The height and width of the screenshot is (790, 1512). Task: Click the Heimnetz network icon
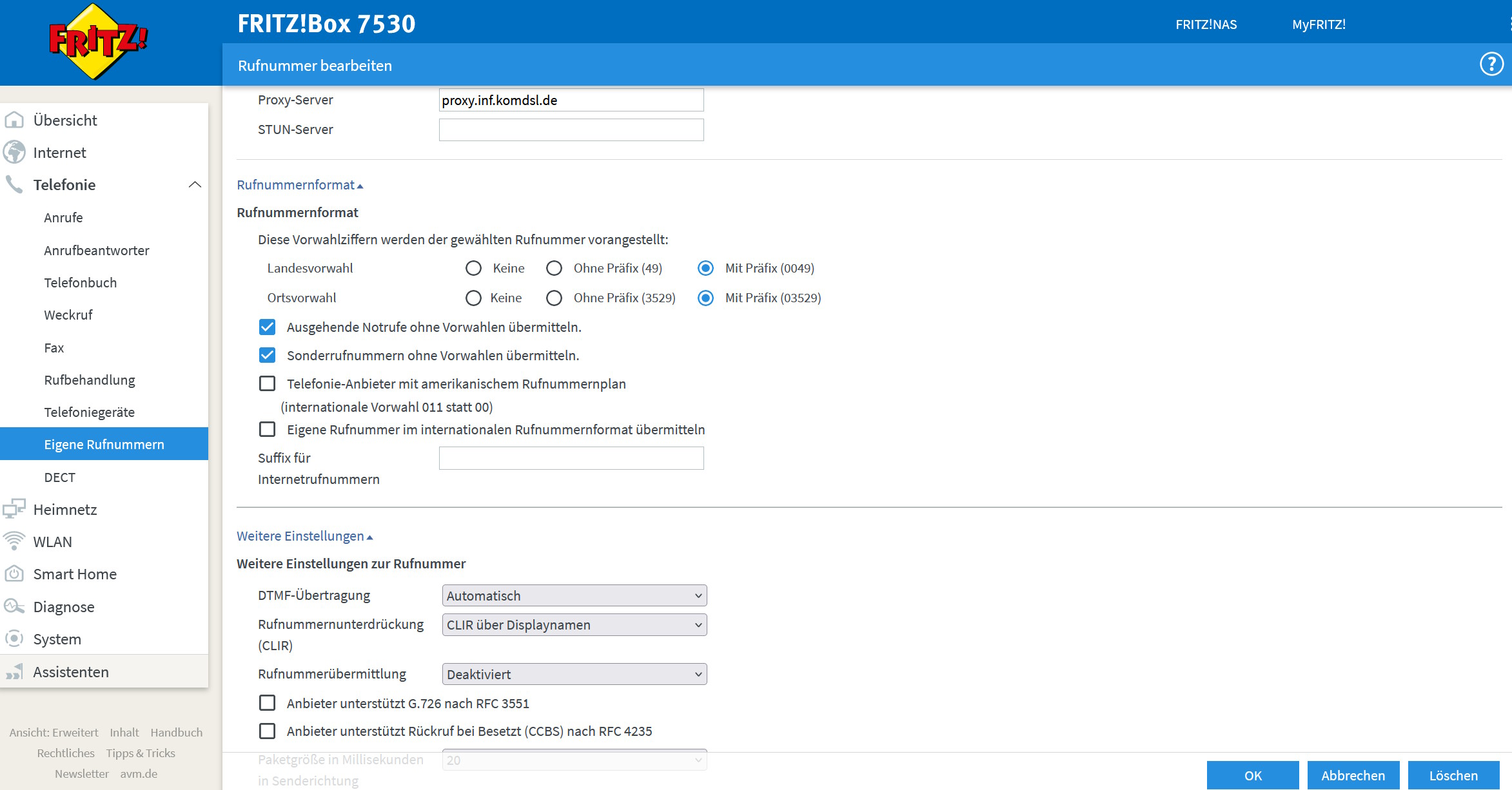tap(14, 509)
